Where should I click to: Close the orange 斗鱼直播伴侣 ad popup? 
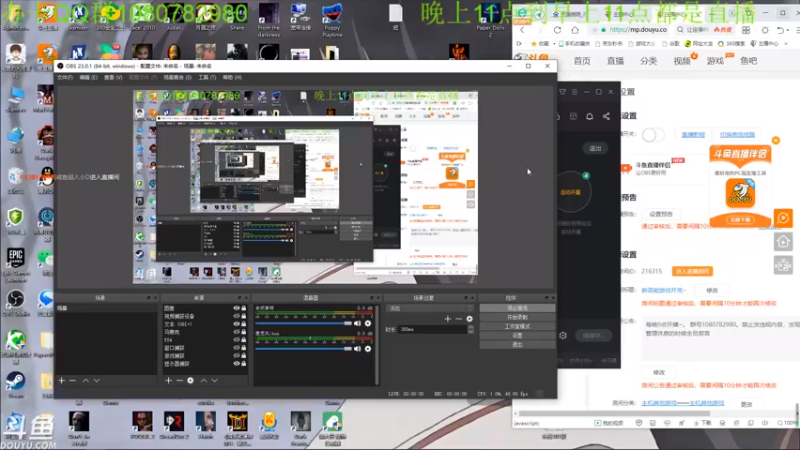click(x=776, y=140)
